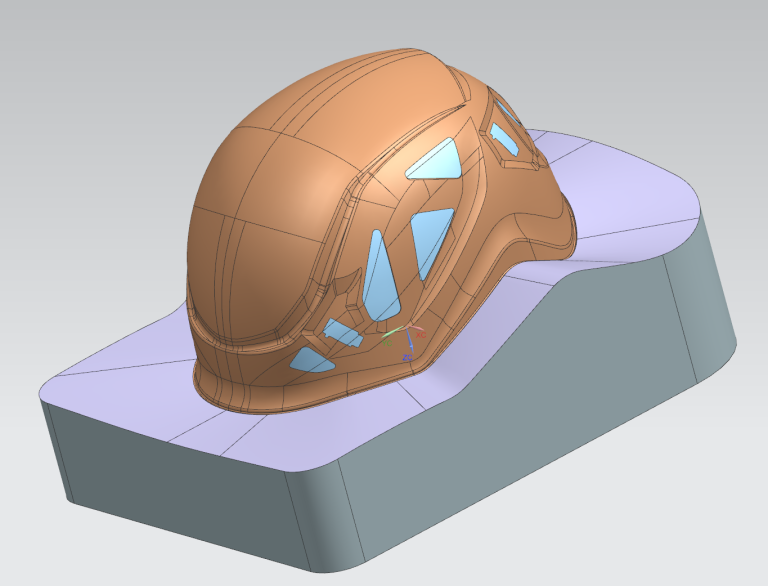
Task: Click the green YC axis label
Action: click(387, 343)
